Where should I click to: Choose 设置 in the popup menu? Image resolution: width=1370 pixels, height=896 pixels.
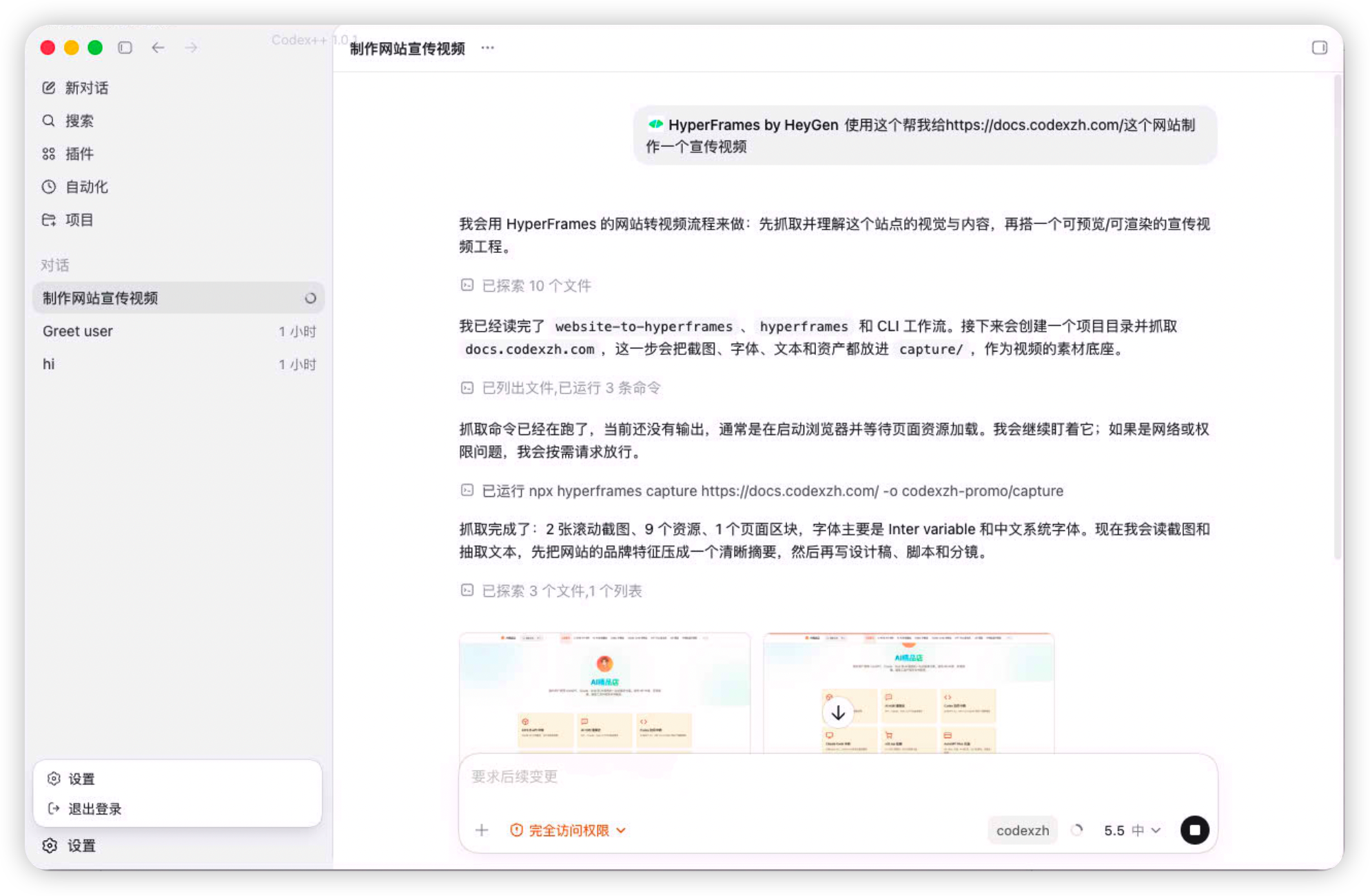(178, 778)
